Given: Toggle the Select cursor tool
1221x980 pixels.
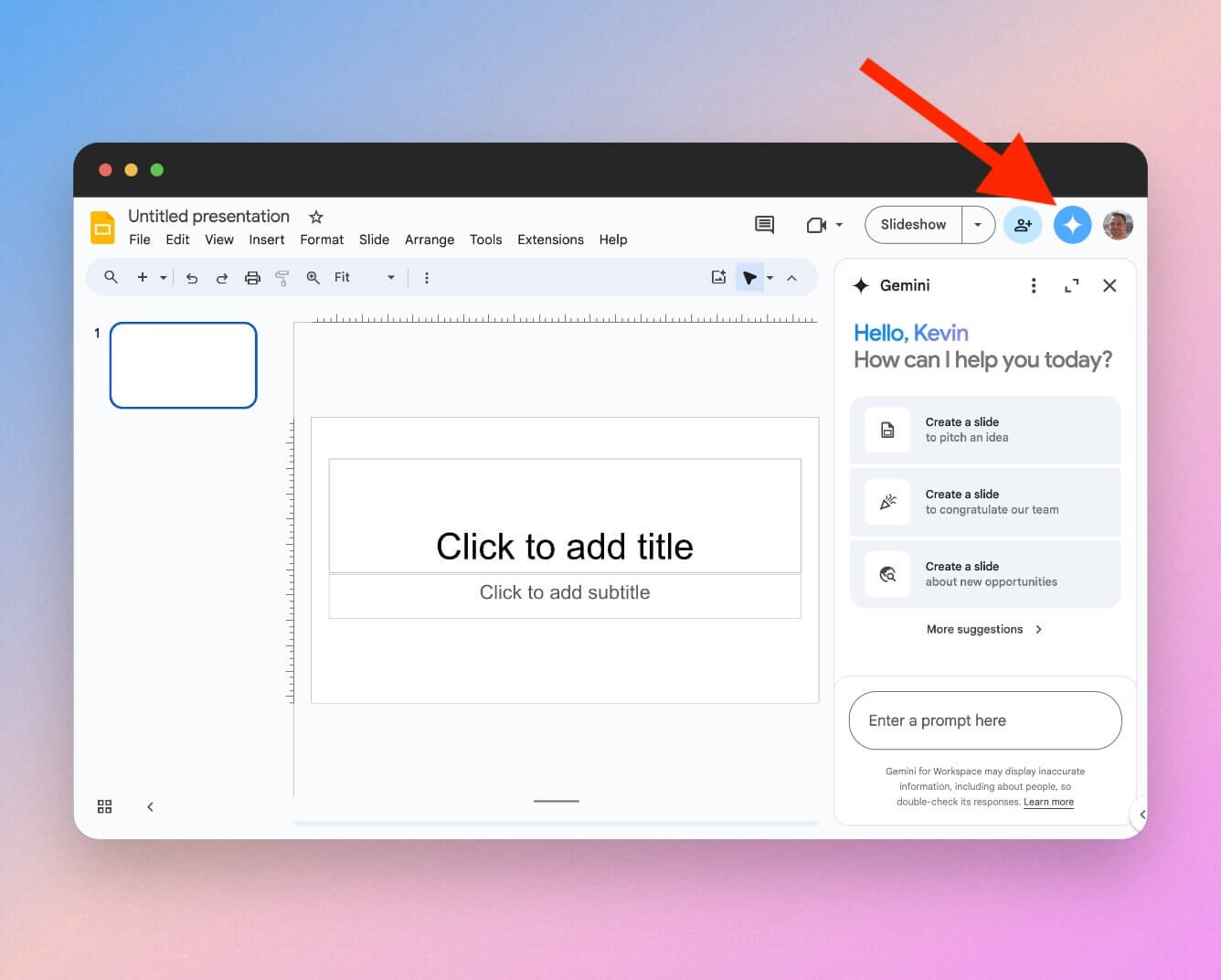Looking at the screenshot, I should [x=749, y=277].
